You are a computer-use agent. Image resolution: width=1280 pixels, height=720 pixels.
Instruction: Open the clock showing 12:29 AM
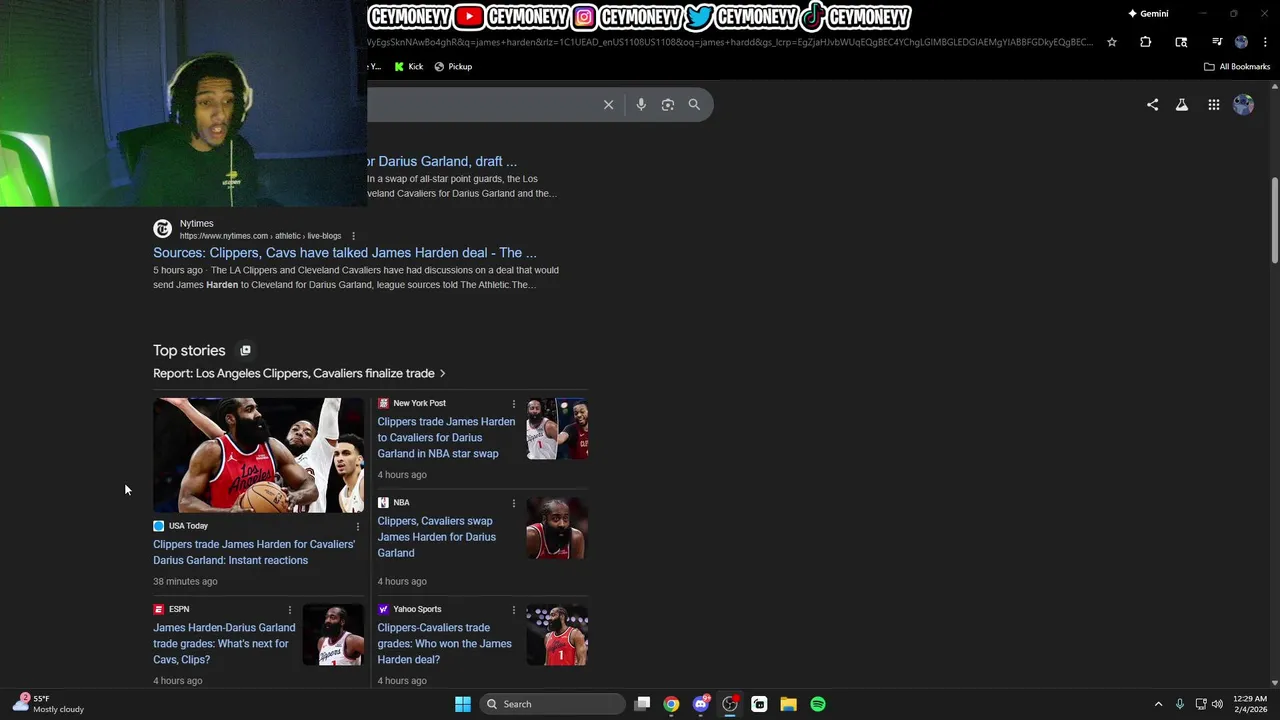[1250, 704]
